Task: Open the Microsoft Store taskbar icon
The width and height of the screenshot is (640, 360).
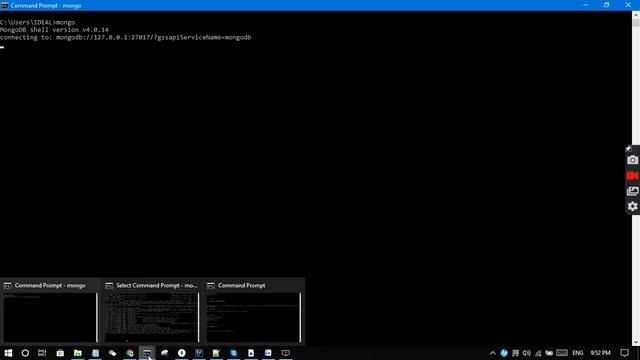Action: click(60, 353)
